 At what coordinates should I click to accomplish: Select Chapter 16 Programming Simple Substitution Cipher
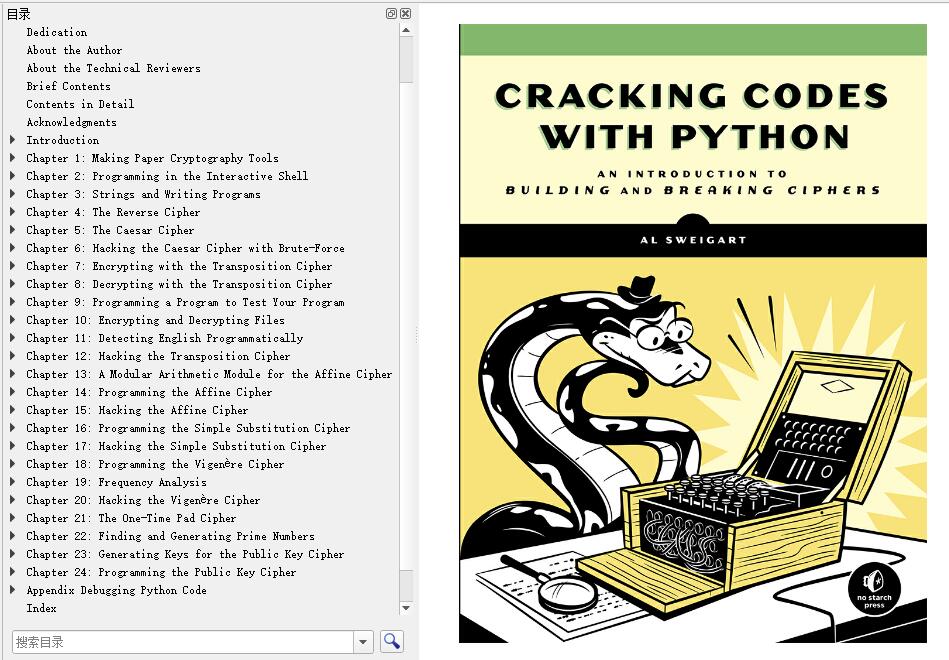click(x=188, y=428)
